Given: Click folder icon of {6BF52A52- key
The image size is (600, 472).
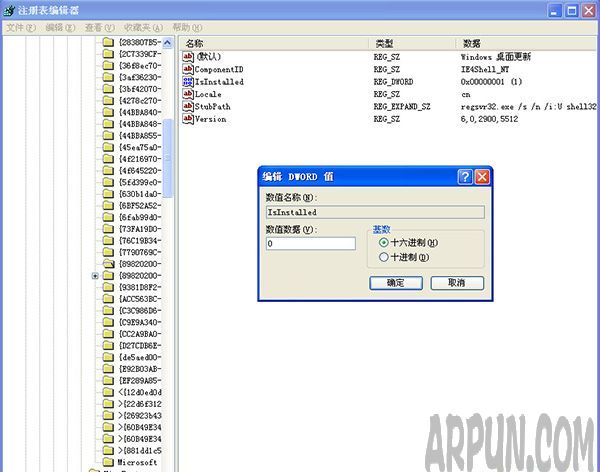Looking at the screenshot, I should 109,206.
